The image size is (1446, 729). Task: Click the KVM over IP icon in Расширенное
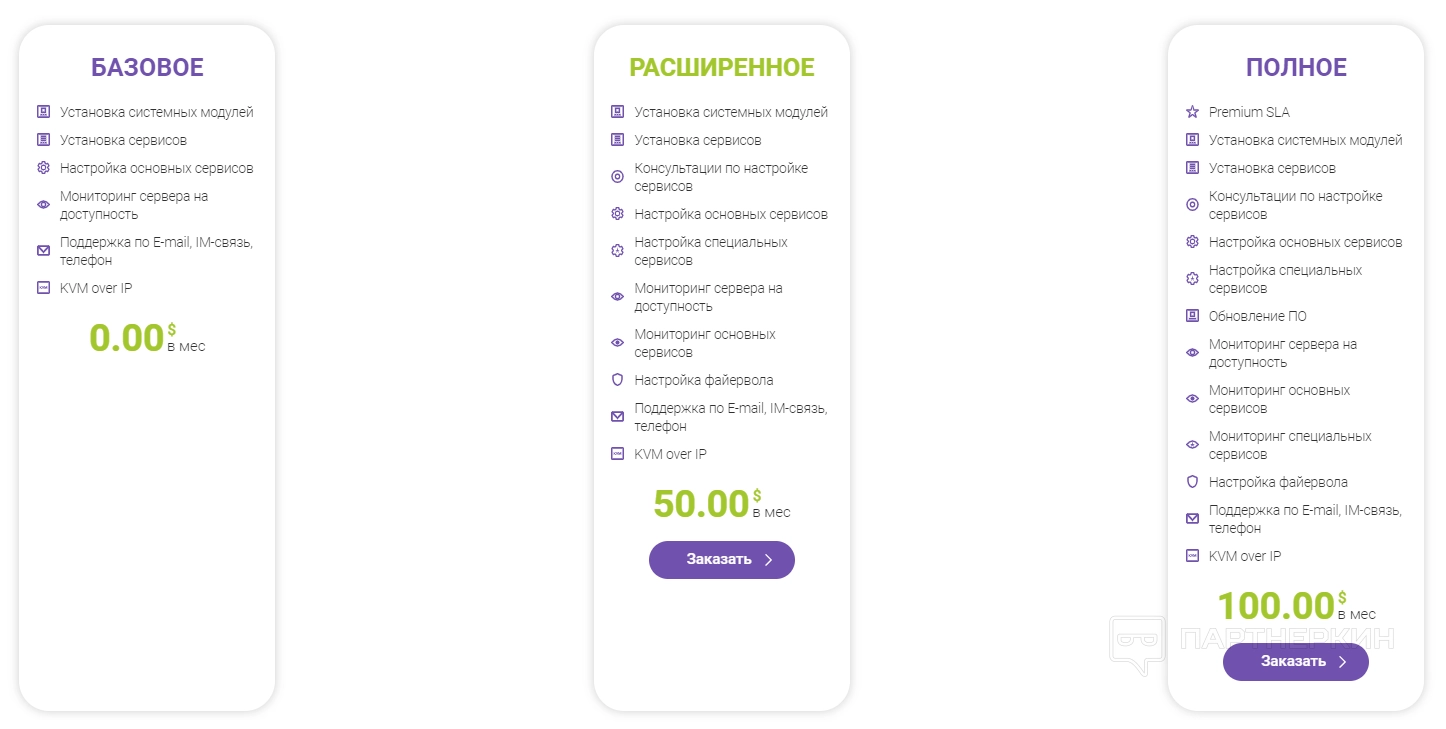click(x=617, y=454)
